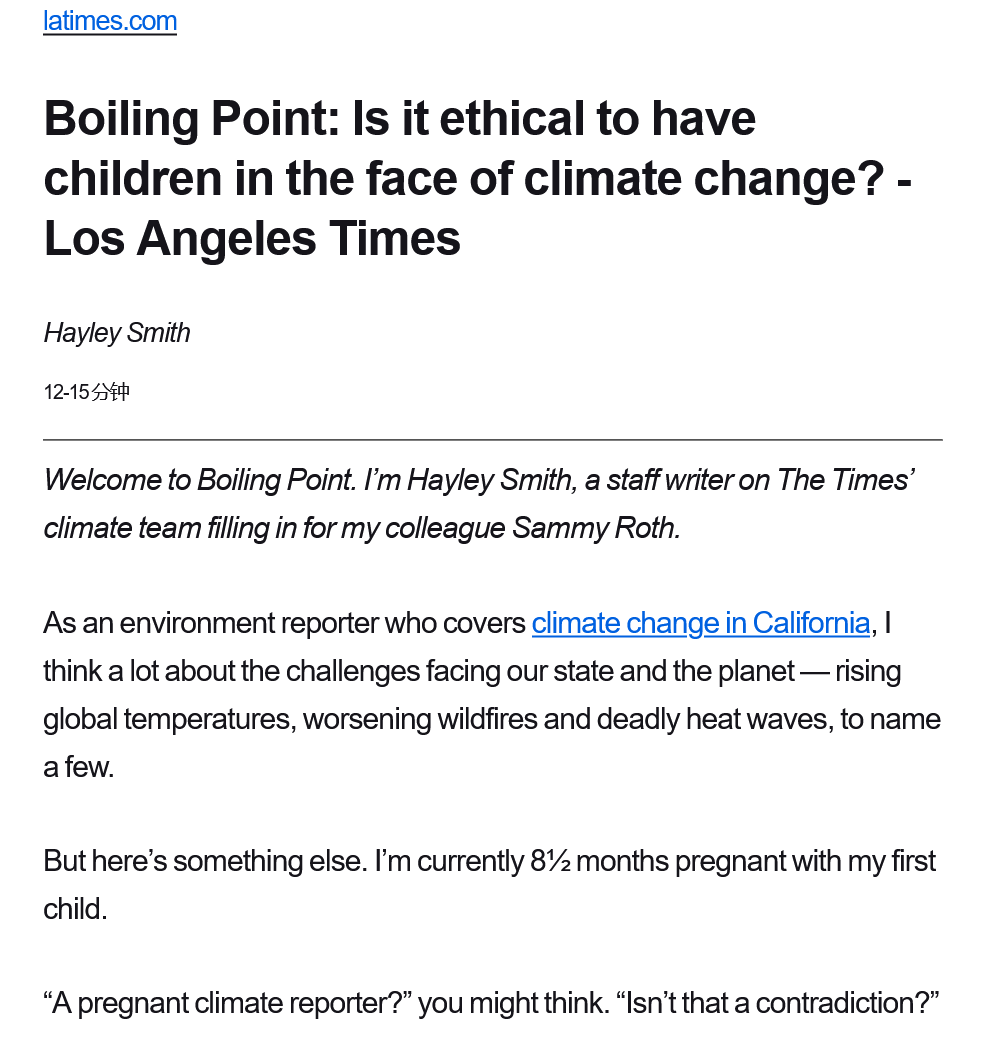Click the article headline about having children
The width and height of the screenshot is (982, 1060).
477,178
